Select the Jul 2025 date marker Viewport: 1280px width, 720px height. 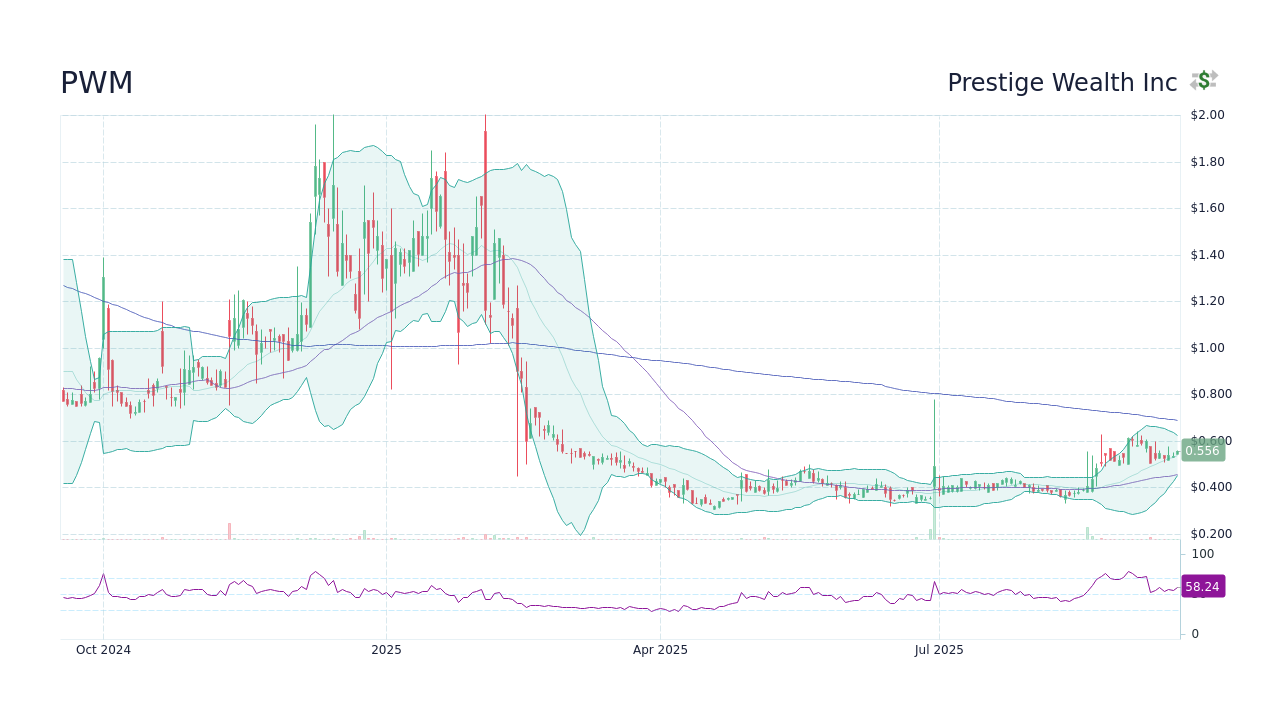(x=938, y=649)
